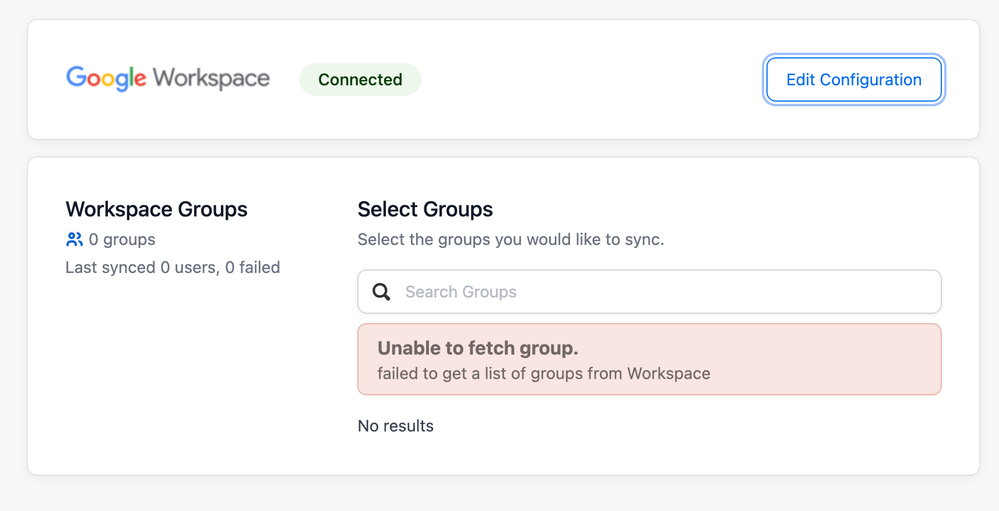Click the Edit Configuration button
999x511 pixels.
[853, 80]
